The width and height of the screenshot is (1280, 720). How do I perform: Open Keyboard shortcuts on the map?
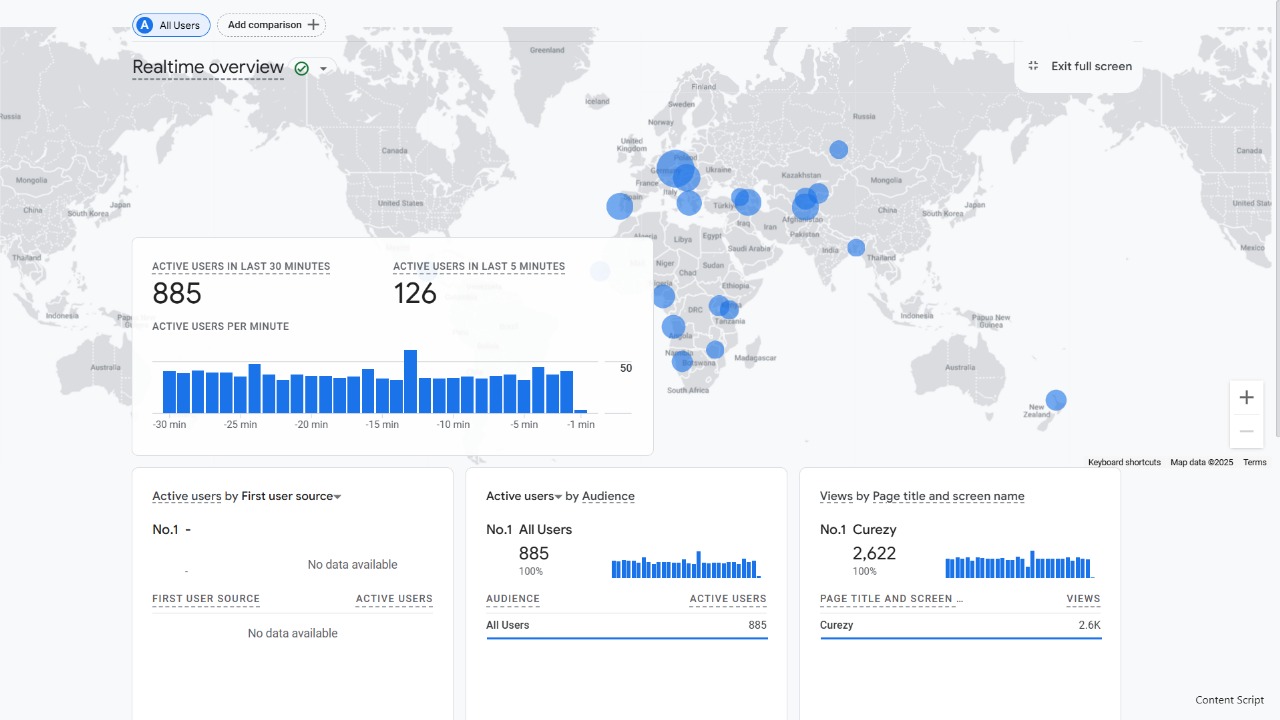click(x=1124, y=462)
